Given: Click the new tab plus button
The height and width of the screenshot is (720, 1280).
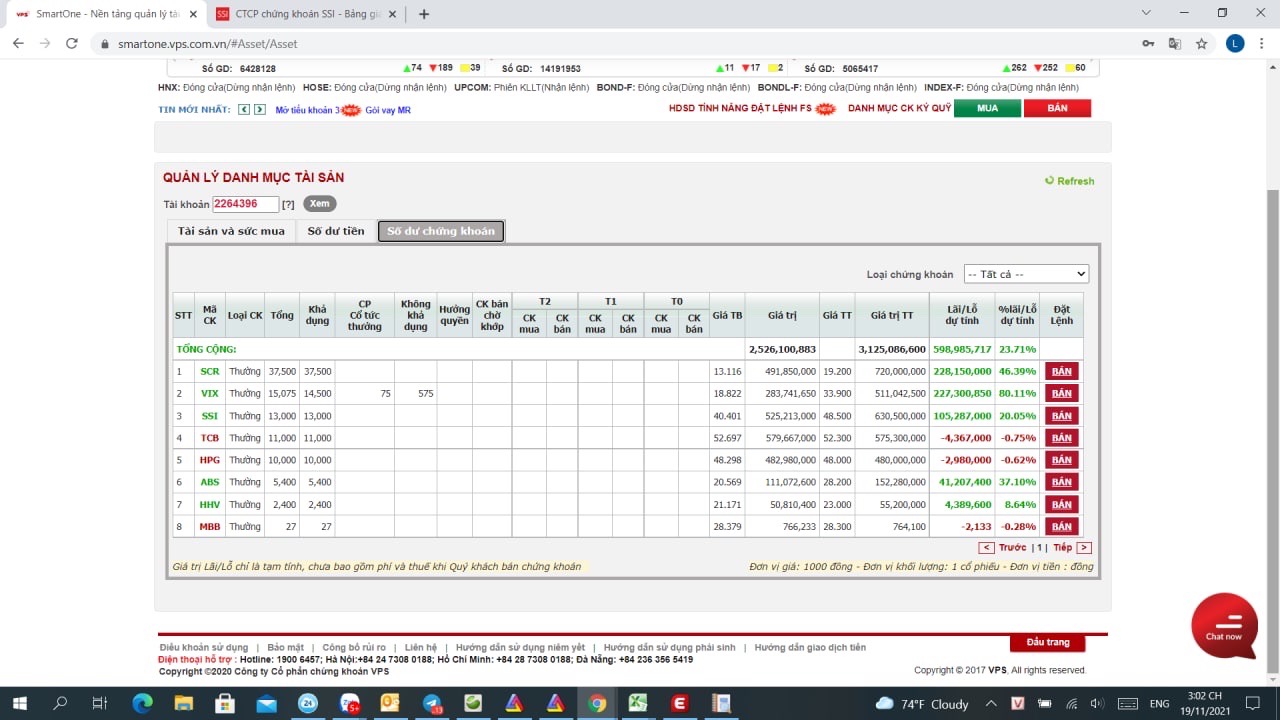Looking at the screenshot, I should click(424, 14).
